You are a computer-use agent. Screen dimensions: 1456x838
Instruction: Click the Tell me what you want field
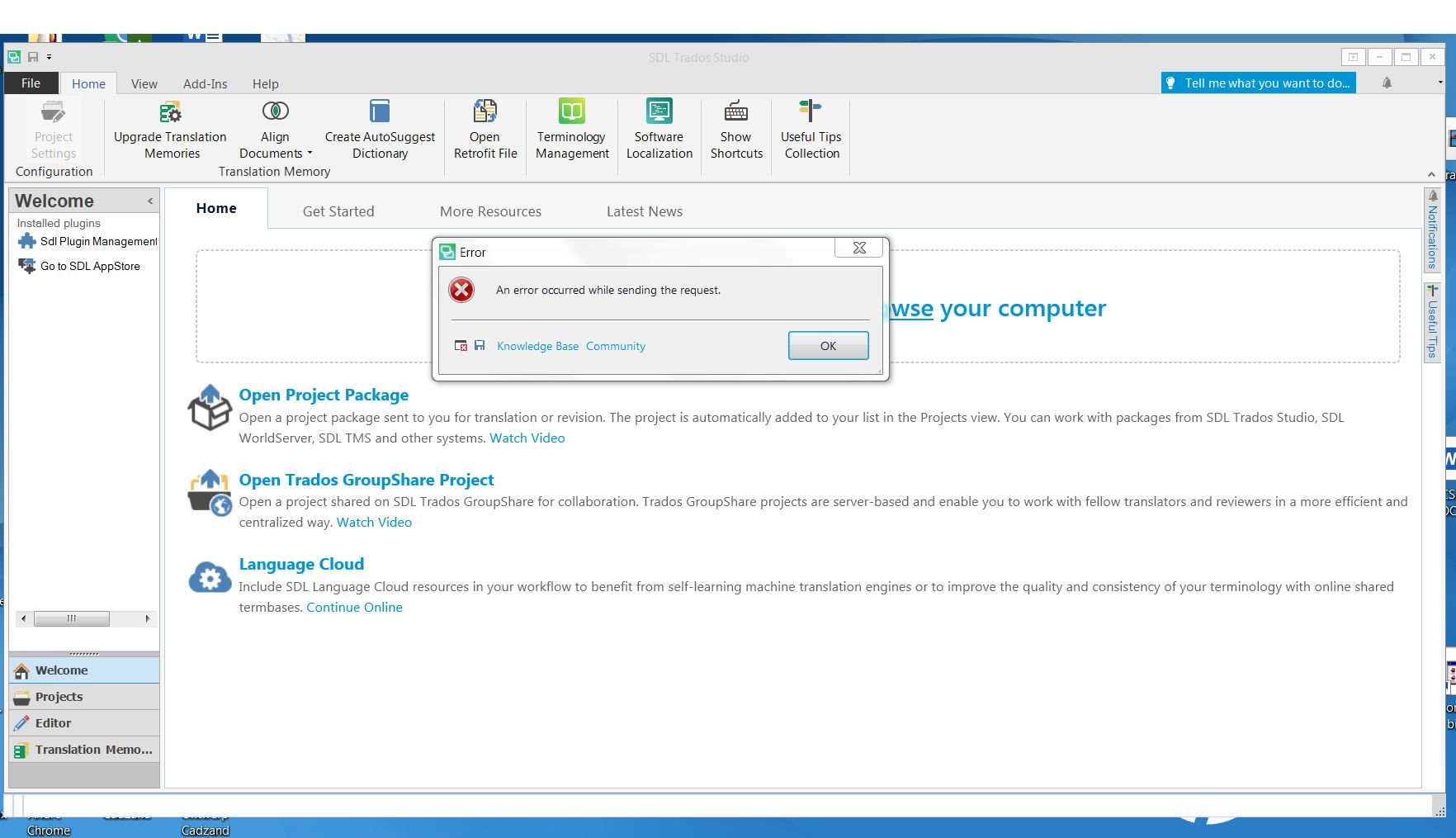1258,83
